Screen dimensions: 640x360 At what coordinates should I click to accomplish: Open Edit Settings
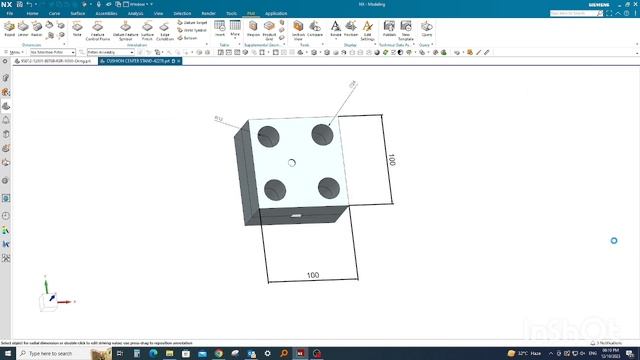pos(367,31)
